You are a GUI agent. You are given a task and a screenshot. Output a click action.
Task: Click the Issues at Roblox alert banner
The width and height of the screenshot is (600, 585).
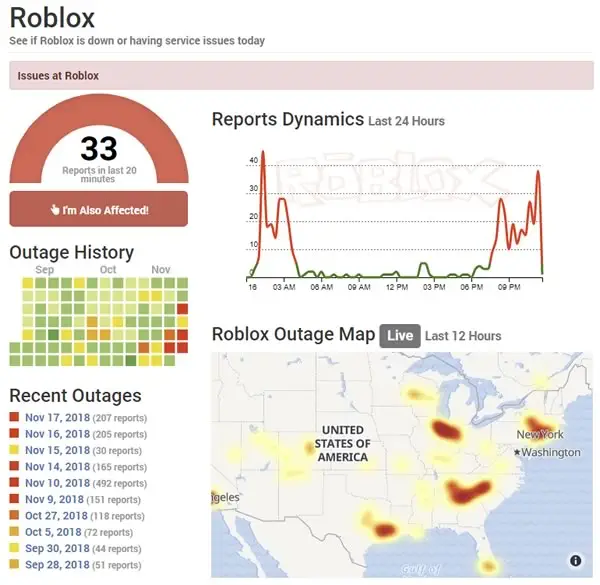coord(302,75)
